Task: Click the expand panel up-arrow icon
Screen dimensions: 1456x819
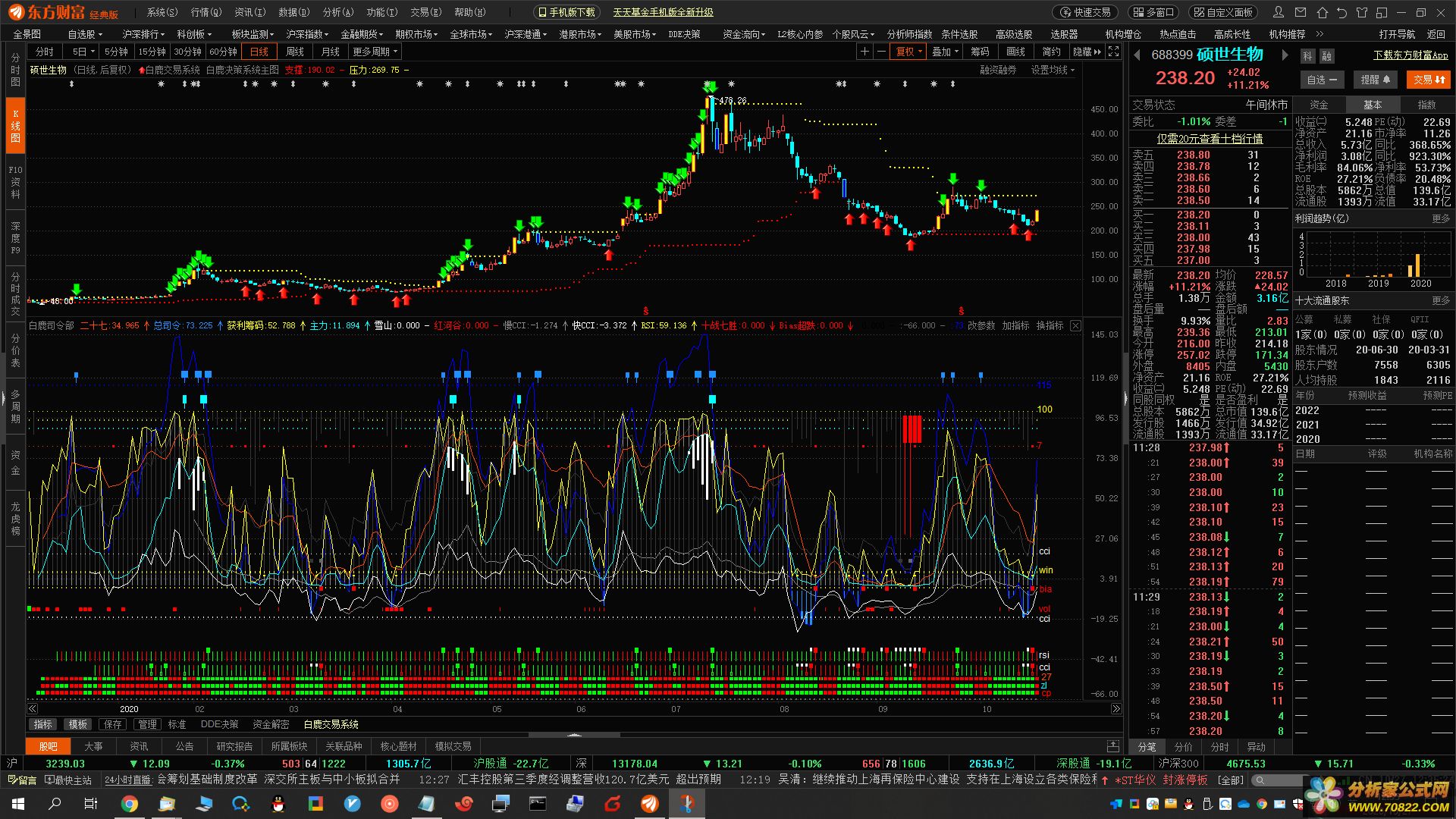Action: click(1112, 746)
